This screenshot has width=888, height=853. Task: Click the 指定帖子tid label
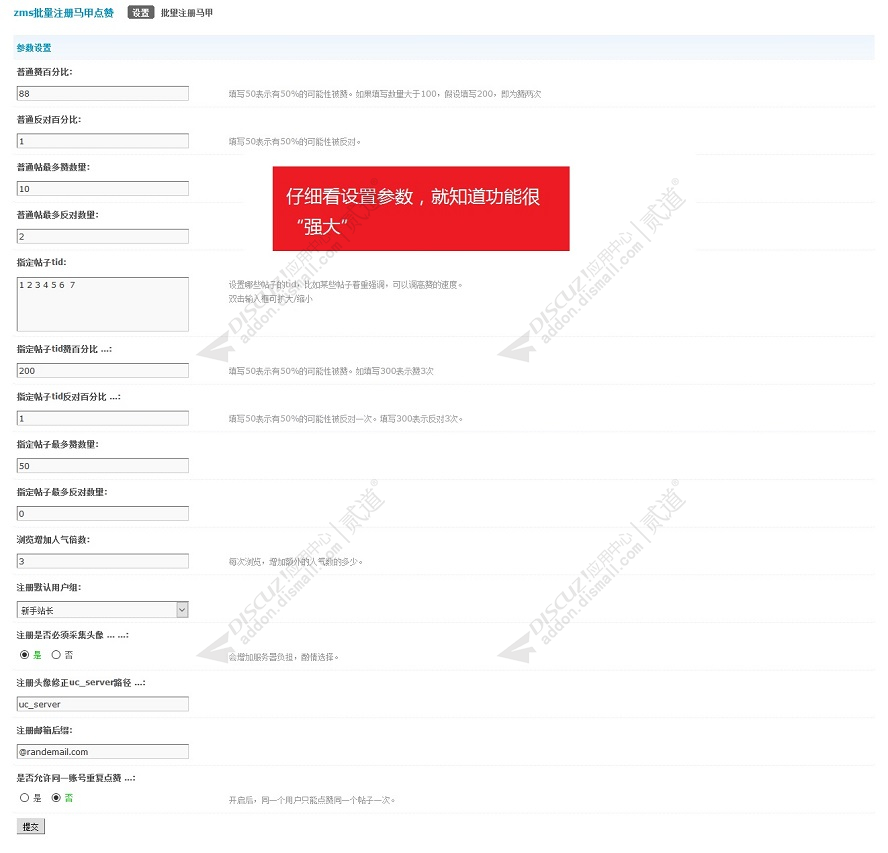point(41,262)
